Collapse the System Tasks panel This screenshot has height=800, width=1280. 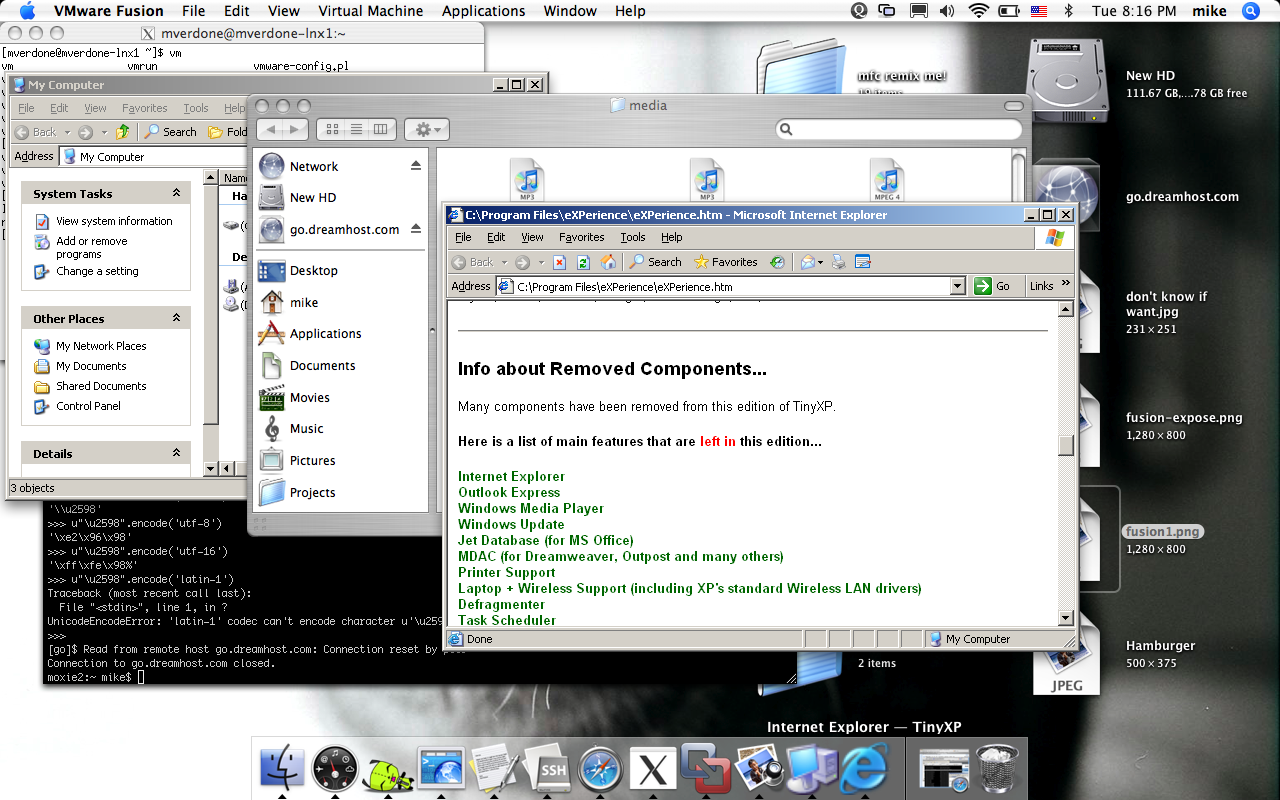[x=177, y=194]
